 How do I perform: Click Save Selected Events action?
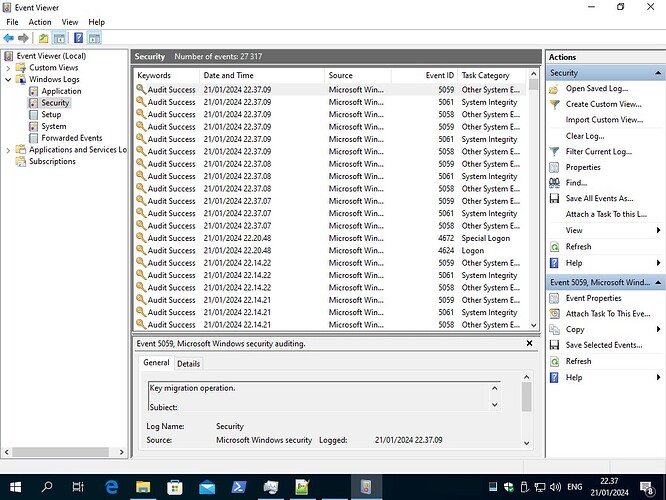(604, 345)
